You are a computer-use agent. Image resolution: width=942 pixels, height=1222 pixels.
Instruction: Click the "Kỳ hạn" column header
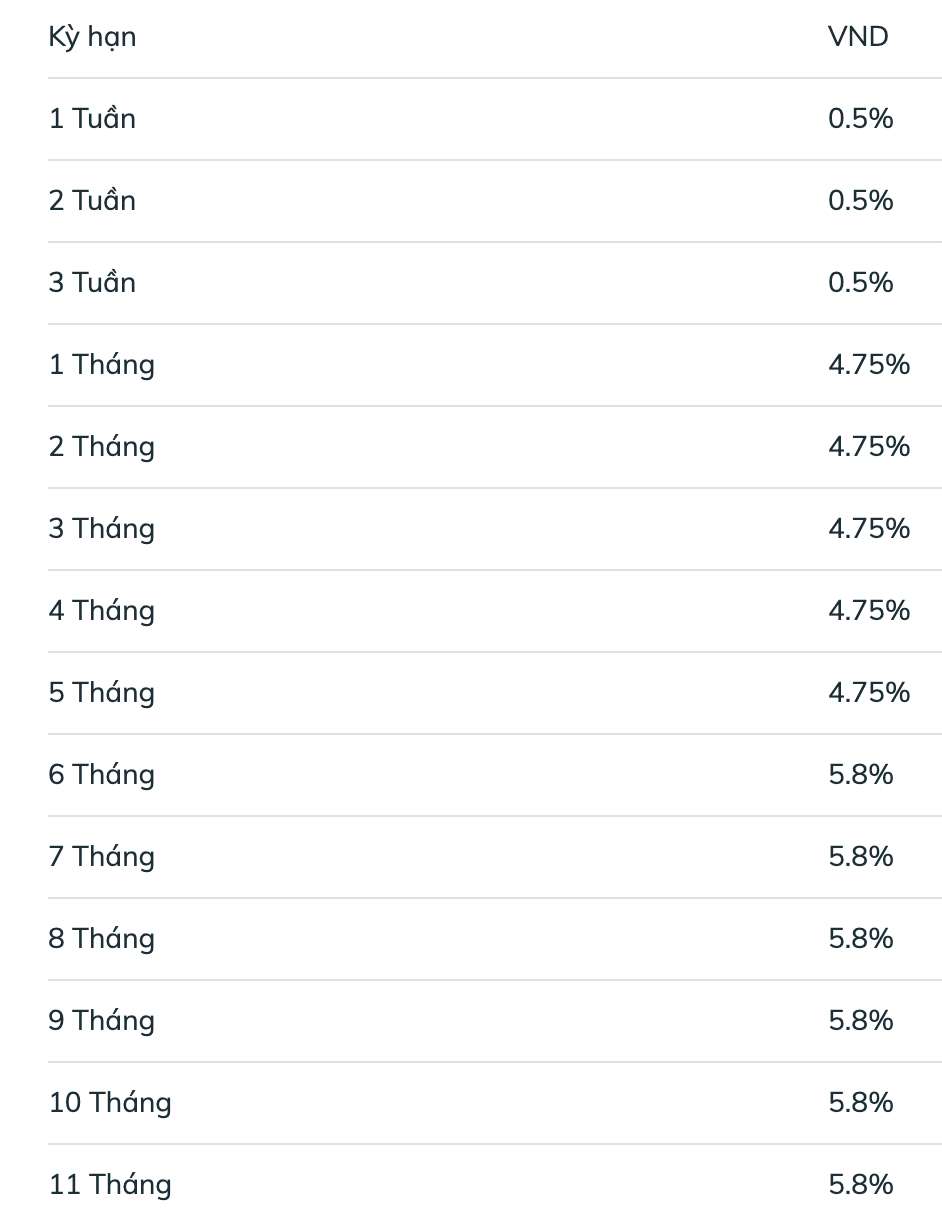point(92,37)
